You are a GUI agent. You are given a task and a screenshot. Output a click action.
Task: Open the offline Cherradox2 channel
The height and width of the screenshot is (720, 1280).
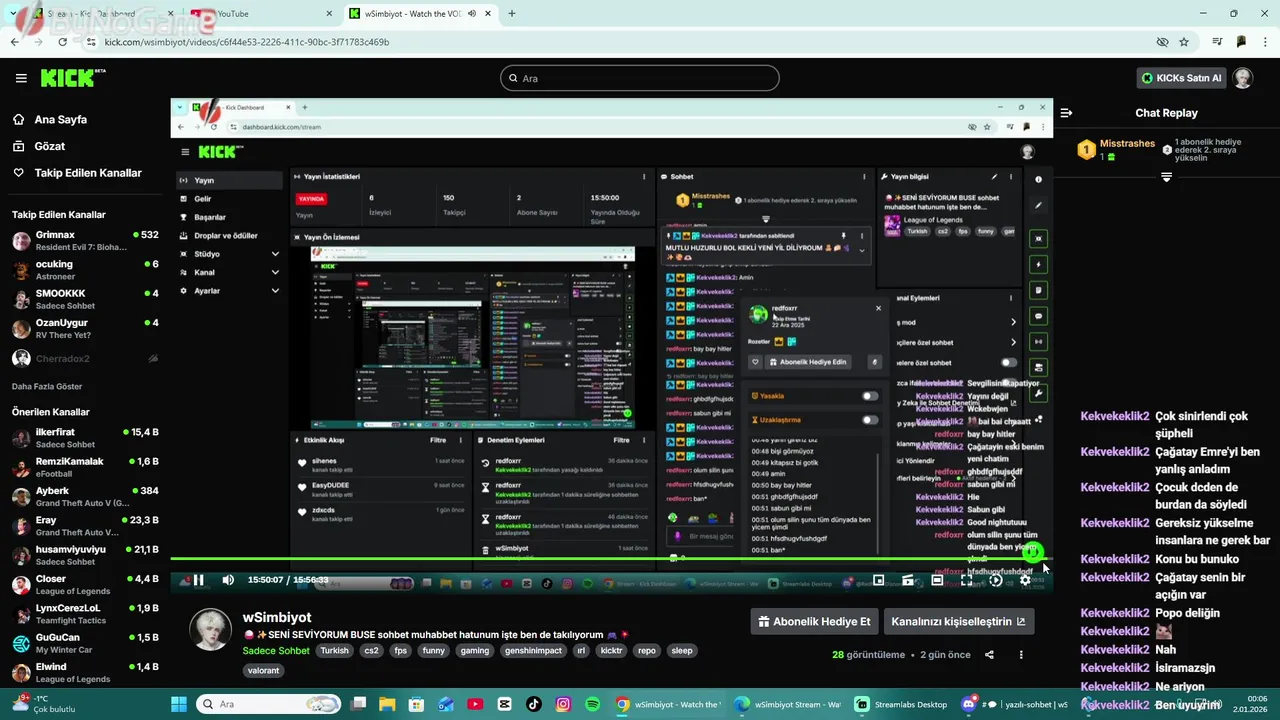84,358
